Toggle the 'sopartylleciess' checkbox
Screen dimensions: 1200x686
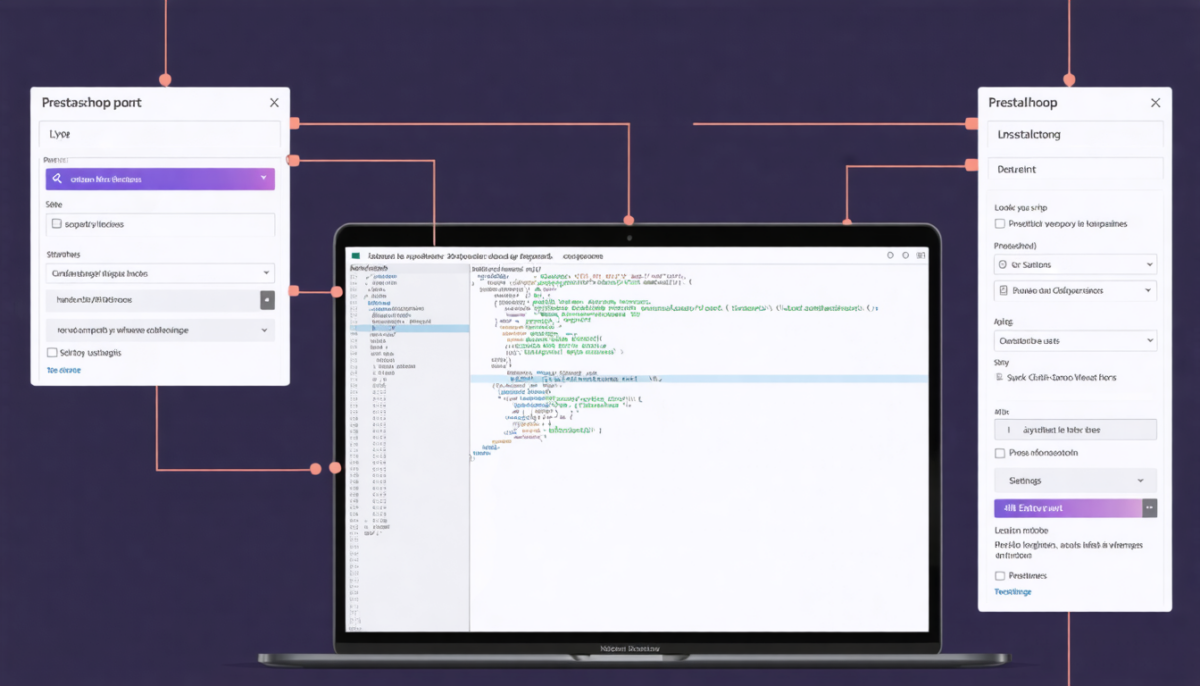(56, 224)
